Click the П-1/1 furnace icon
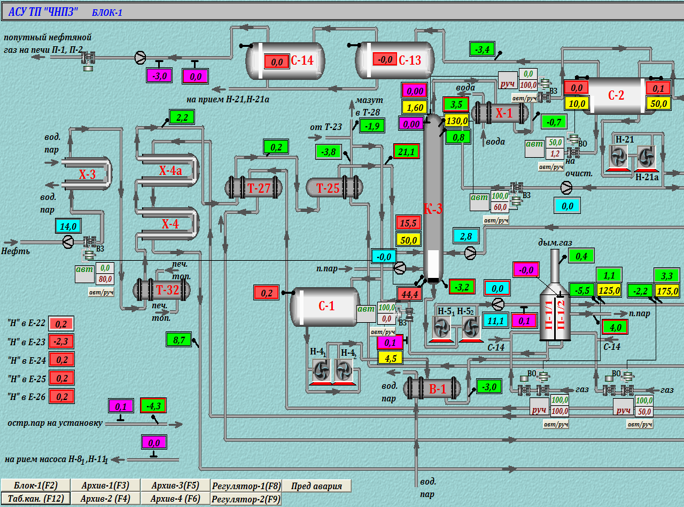Screen dimensions: 684x507 (x=549, y=315)
